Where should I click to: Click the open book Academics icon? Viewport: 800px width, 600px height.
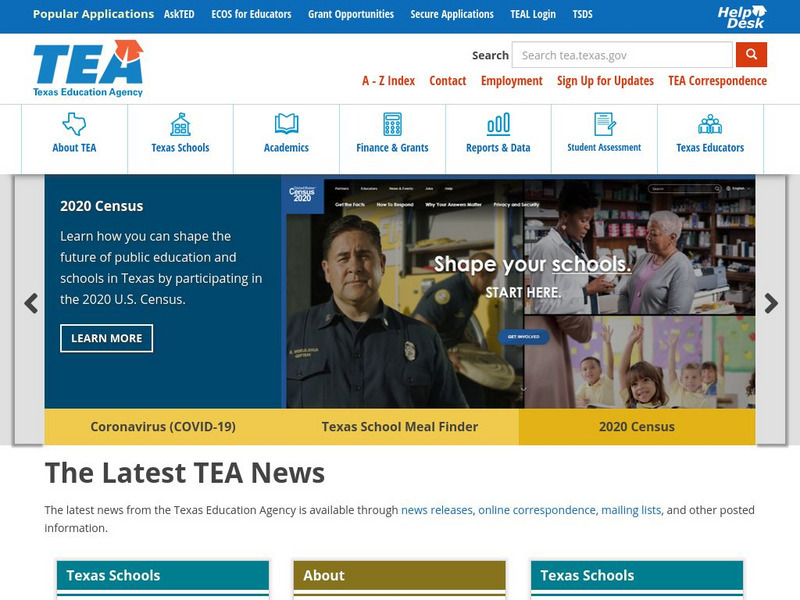286,124
